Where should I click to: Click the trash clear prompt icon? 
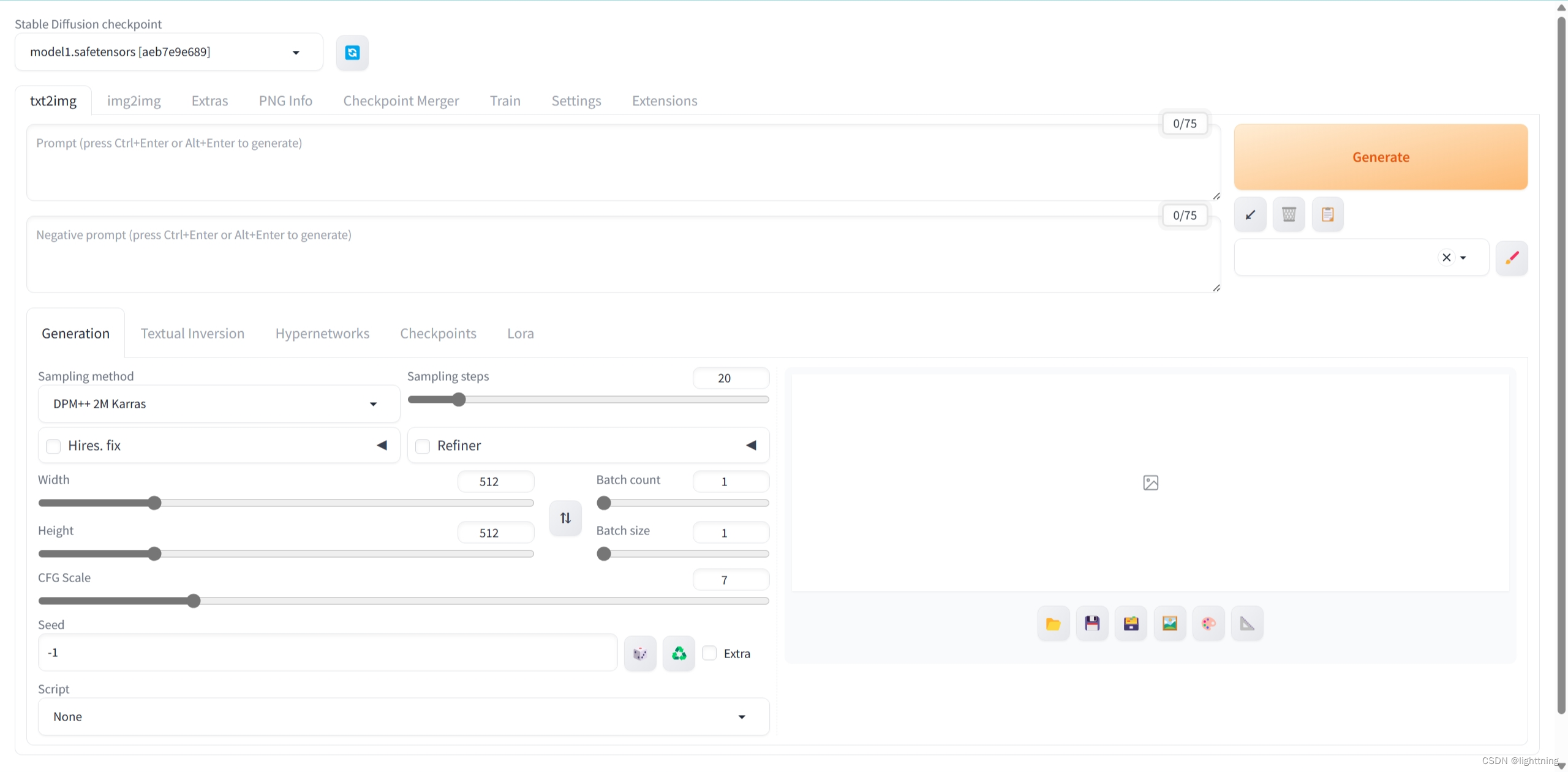point(1289,215)
